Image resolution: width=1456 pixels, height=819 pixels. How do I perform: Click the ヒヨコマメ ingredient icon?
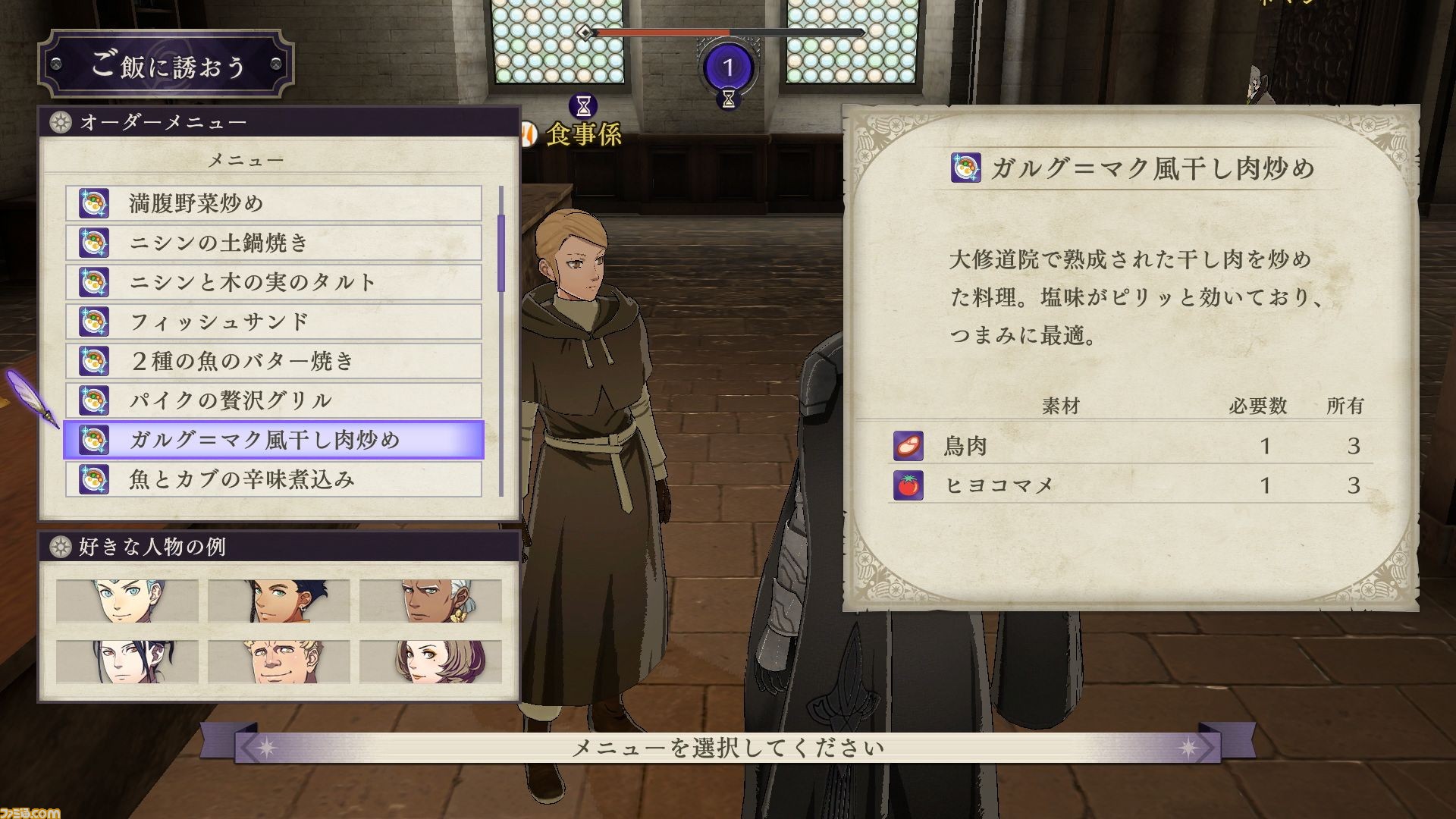click(x=908, y=485)
